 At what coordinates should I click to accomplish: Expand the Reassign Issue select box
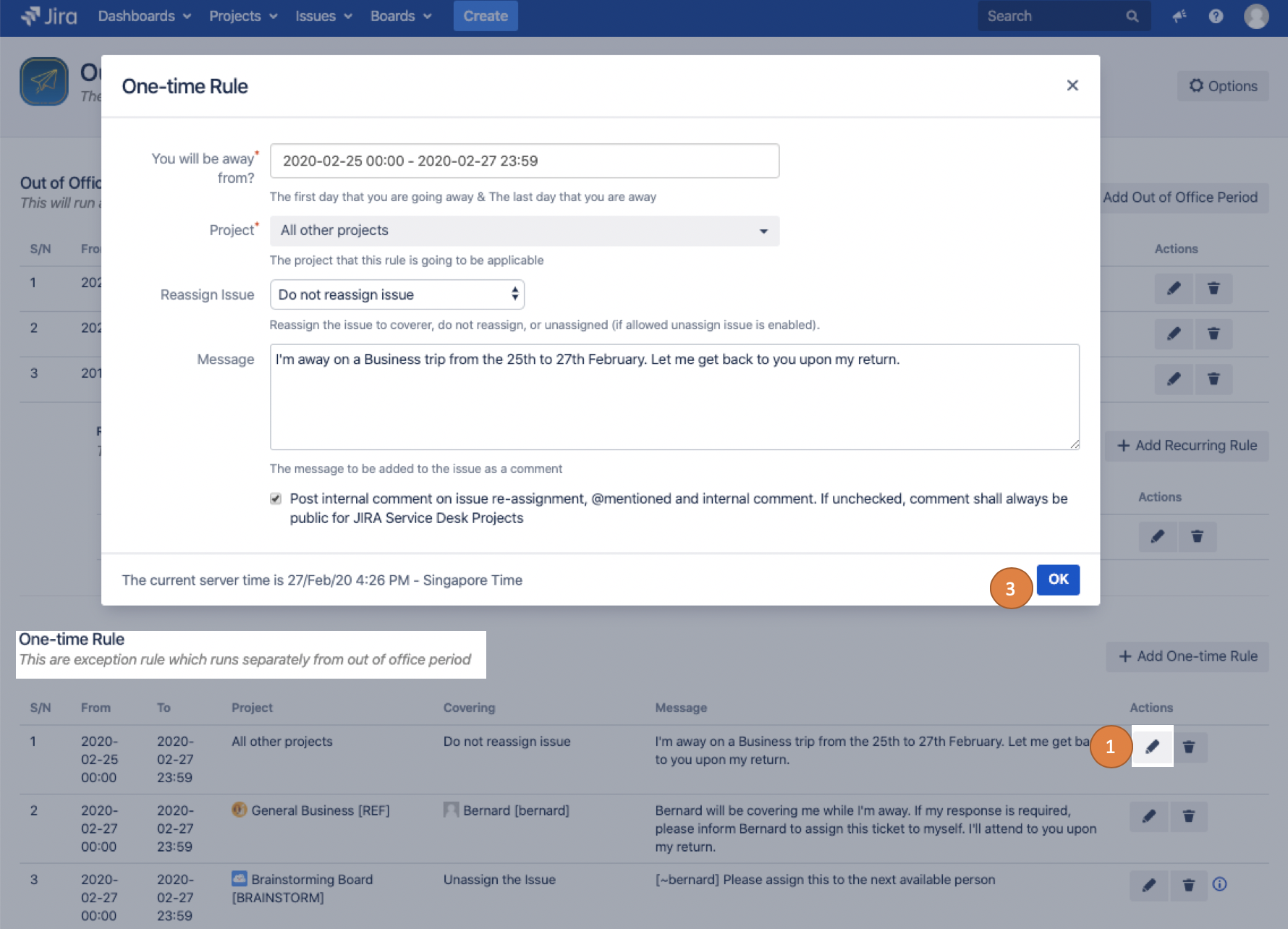pyautogui.click(x=397, y=294)
